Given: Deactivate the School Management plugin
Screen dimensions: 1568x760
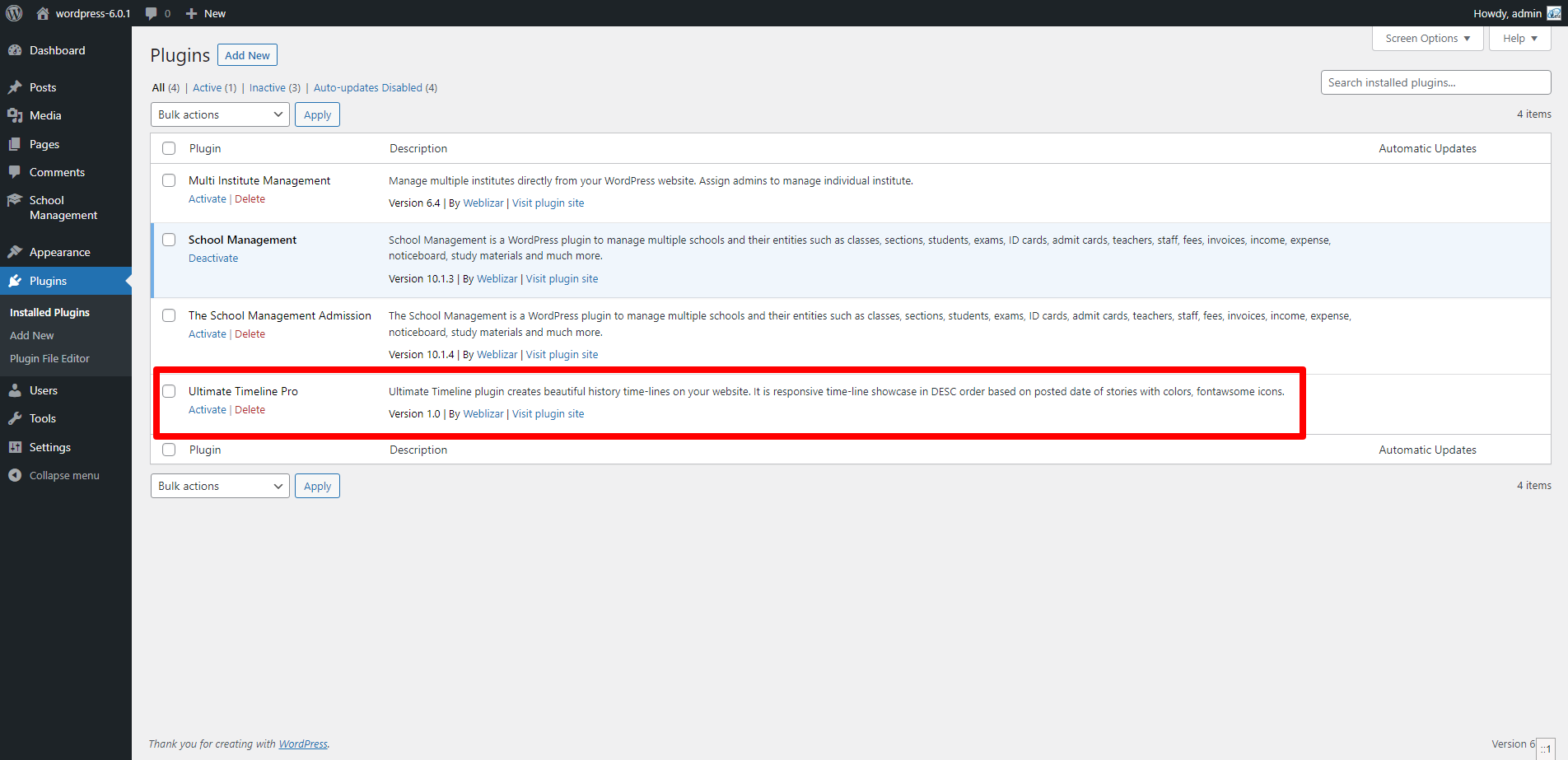Looking at the screenshot, I should point(213,259).
